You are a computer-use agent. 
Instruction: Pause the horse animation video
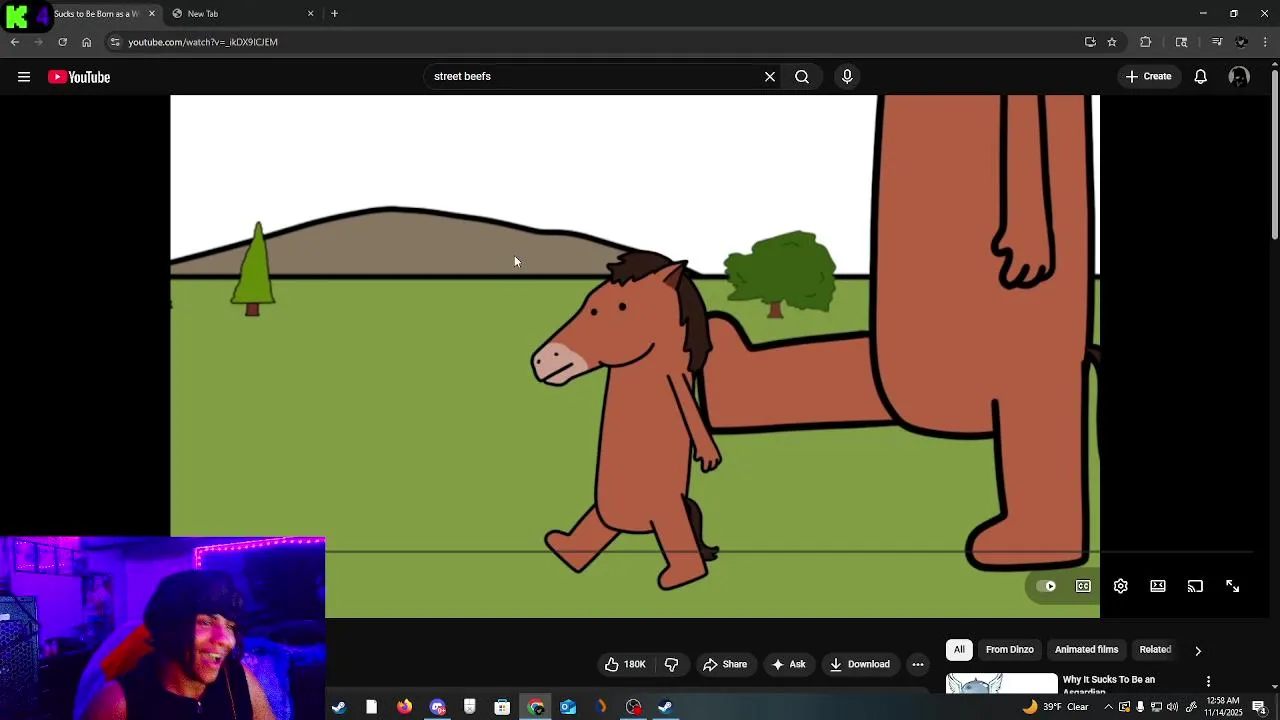[635, 356]
